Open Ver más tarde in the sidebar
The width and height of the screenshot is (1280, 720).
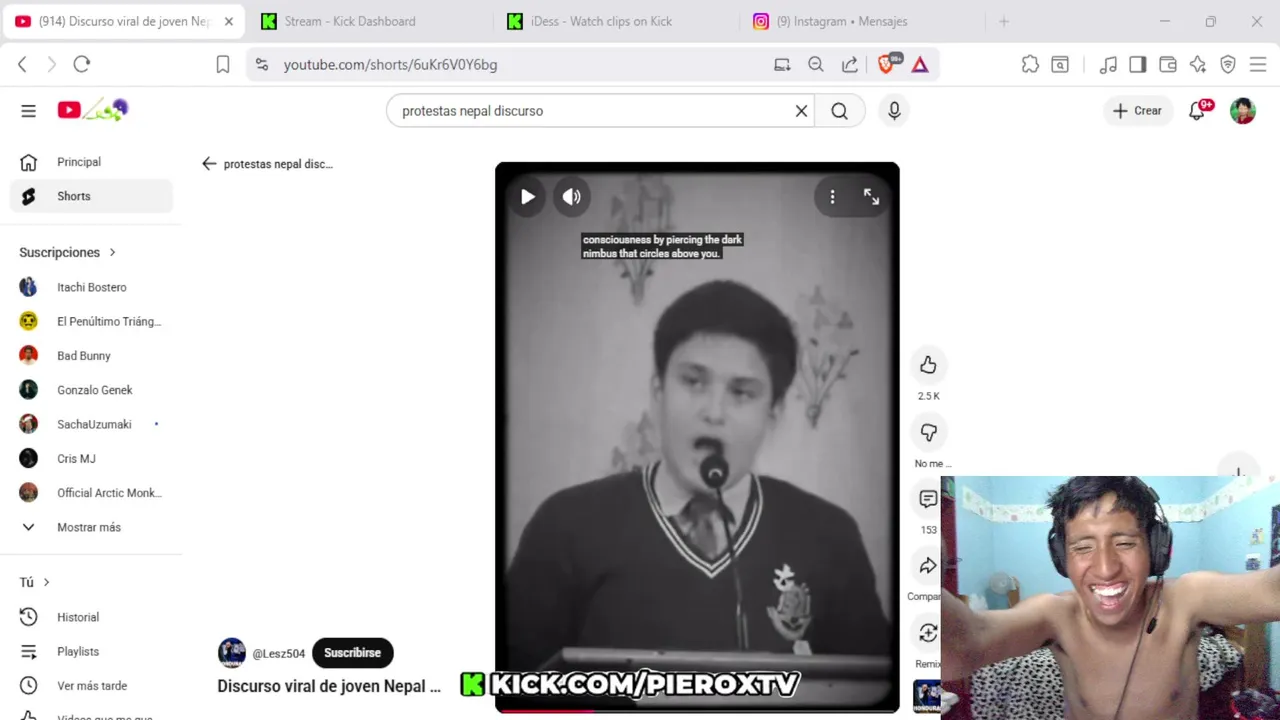91,686
